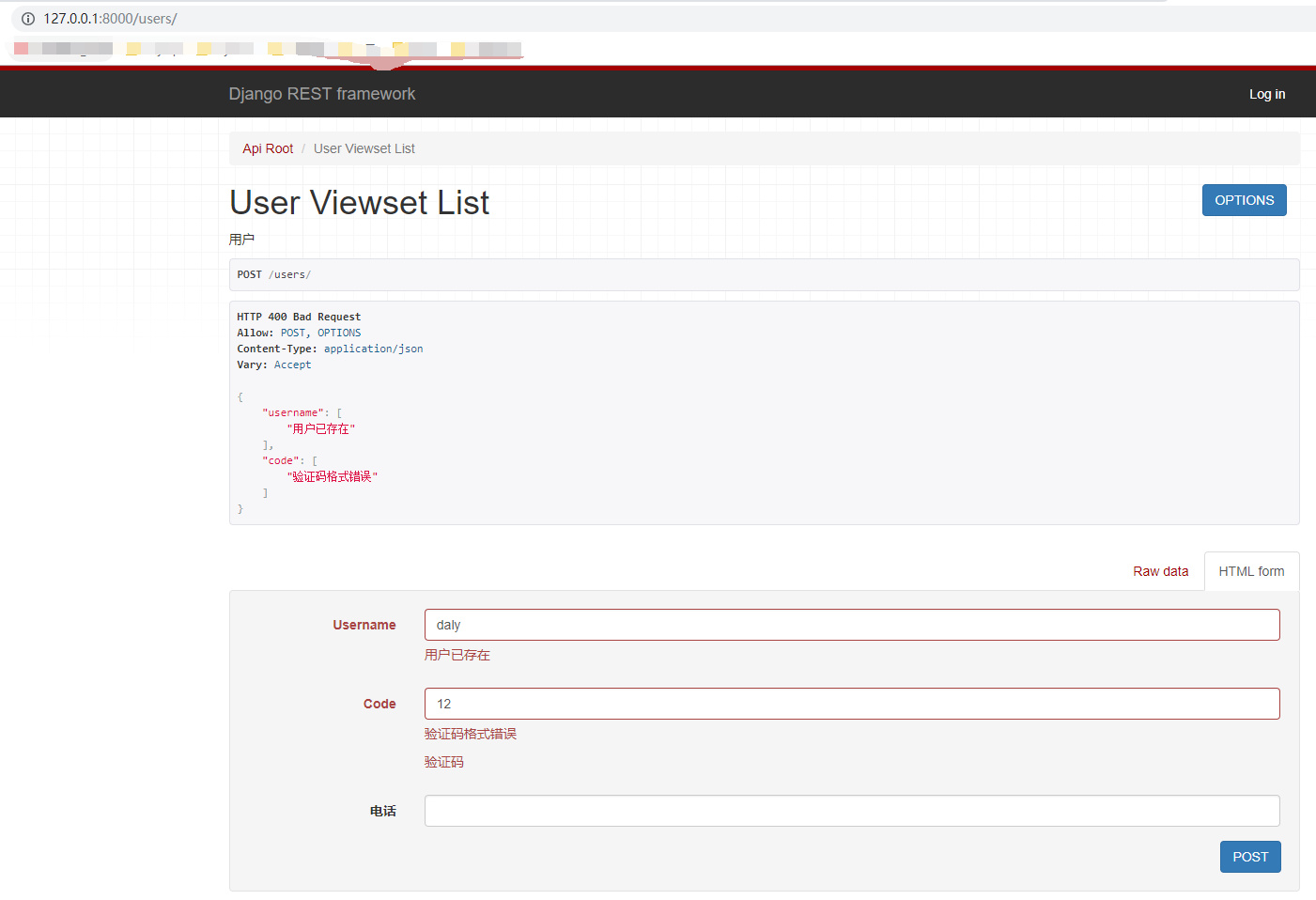Open the Django REST framework brand link
Viewport: 1316px width, 900px height.
click(321, 94)
